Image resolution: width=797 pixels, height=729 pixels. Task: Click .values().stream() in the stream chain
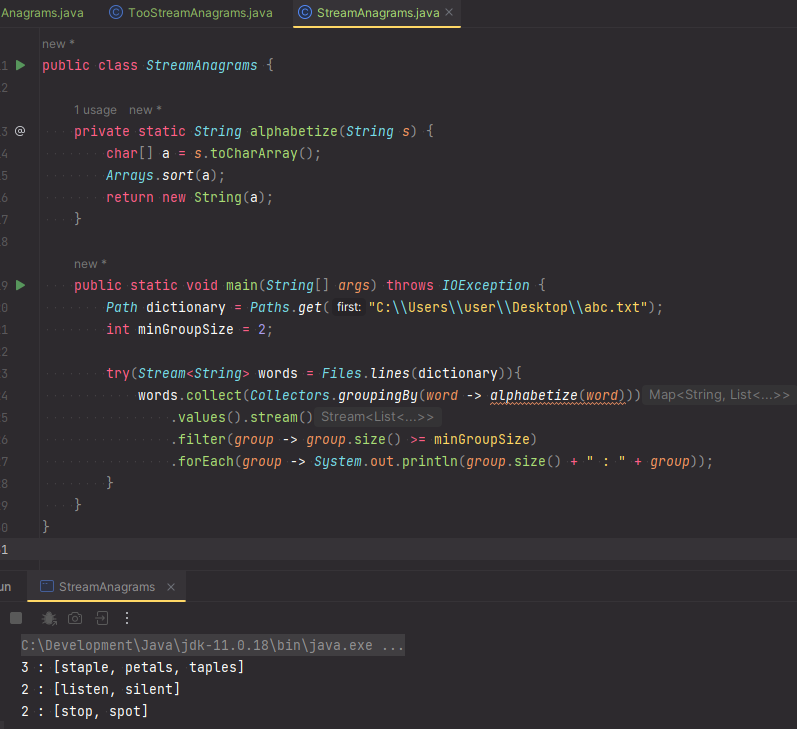pyautogui.click(x=242, y=417)
